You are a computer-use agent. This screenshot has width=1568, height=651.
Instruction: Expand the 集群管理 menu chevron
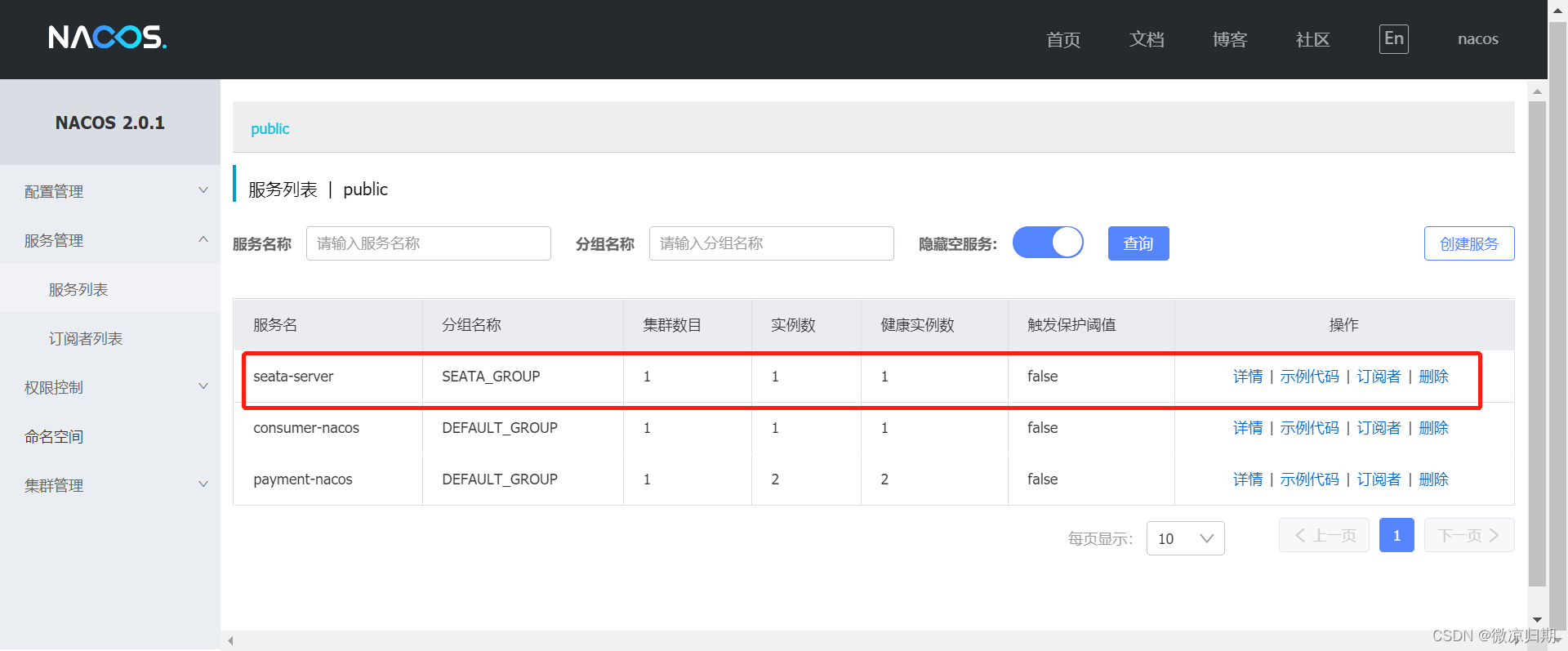(203, 484)
